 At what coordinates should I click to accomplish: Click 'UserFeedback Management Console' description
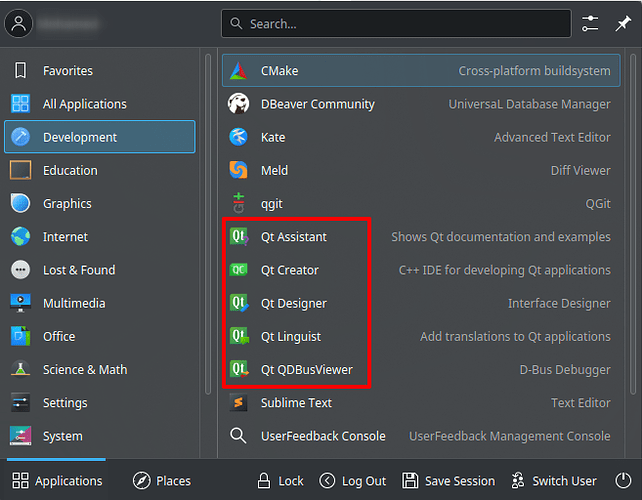coord(509,436)
